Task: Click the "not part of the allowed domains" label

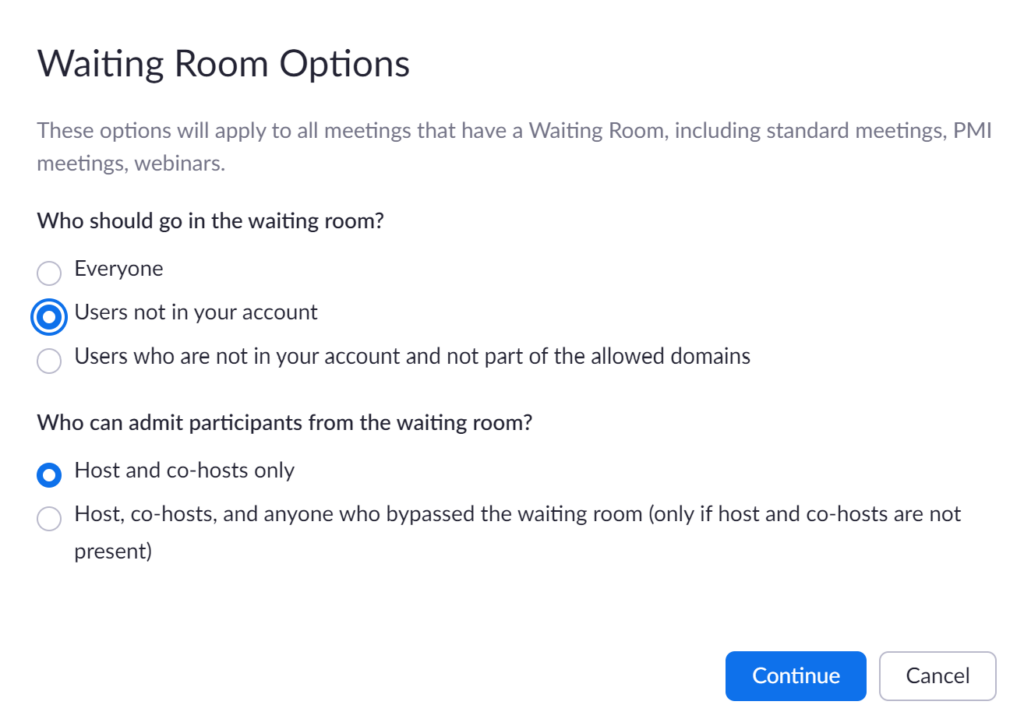Action: (412, 356)
